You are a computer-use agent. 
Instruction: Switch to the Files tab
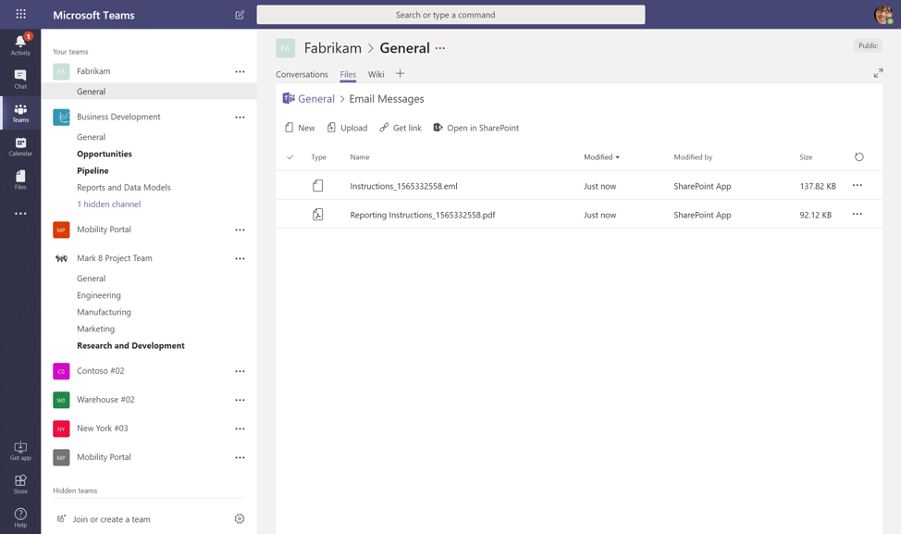point(347,74)
